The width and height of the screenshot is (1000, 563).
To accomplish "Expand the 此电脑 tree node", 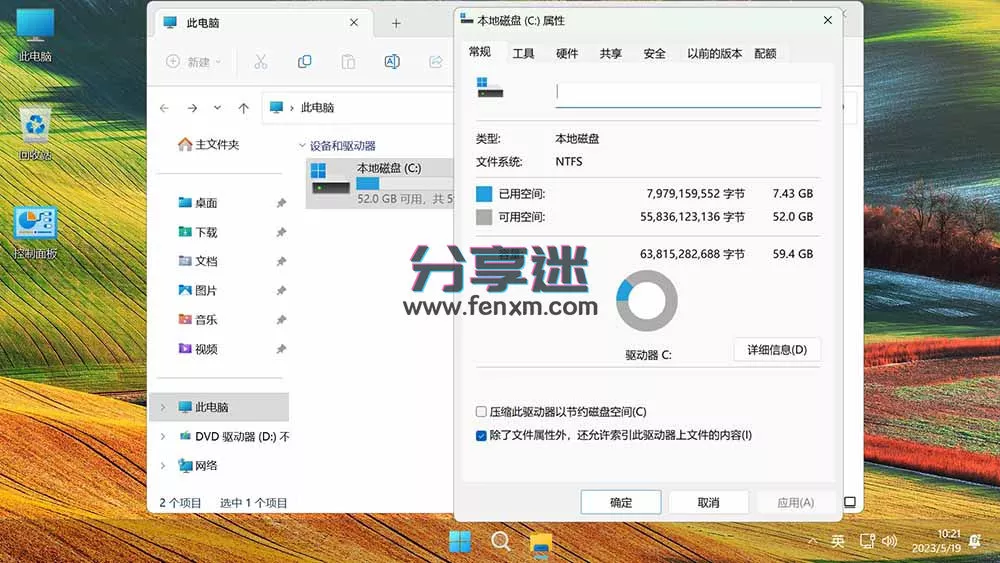I will [x=163, y=408].
